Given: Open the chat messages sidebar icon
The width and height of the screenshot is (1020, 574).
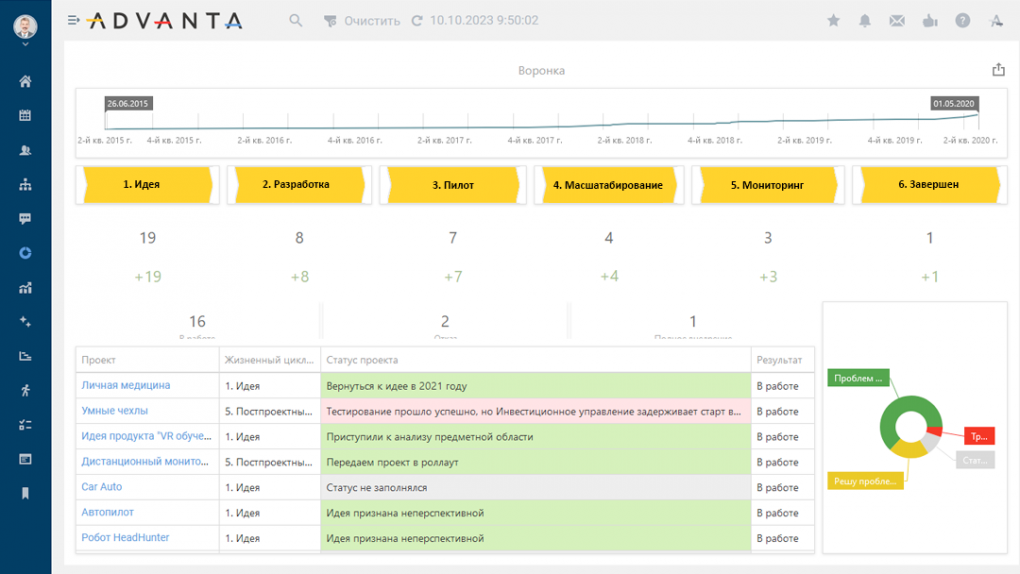Looking at the screenshot, I should tap(25, 219).
